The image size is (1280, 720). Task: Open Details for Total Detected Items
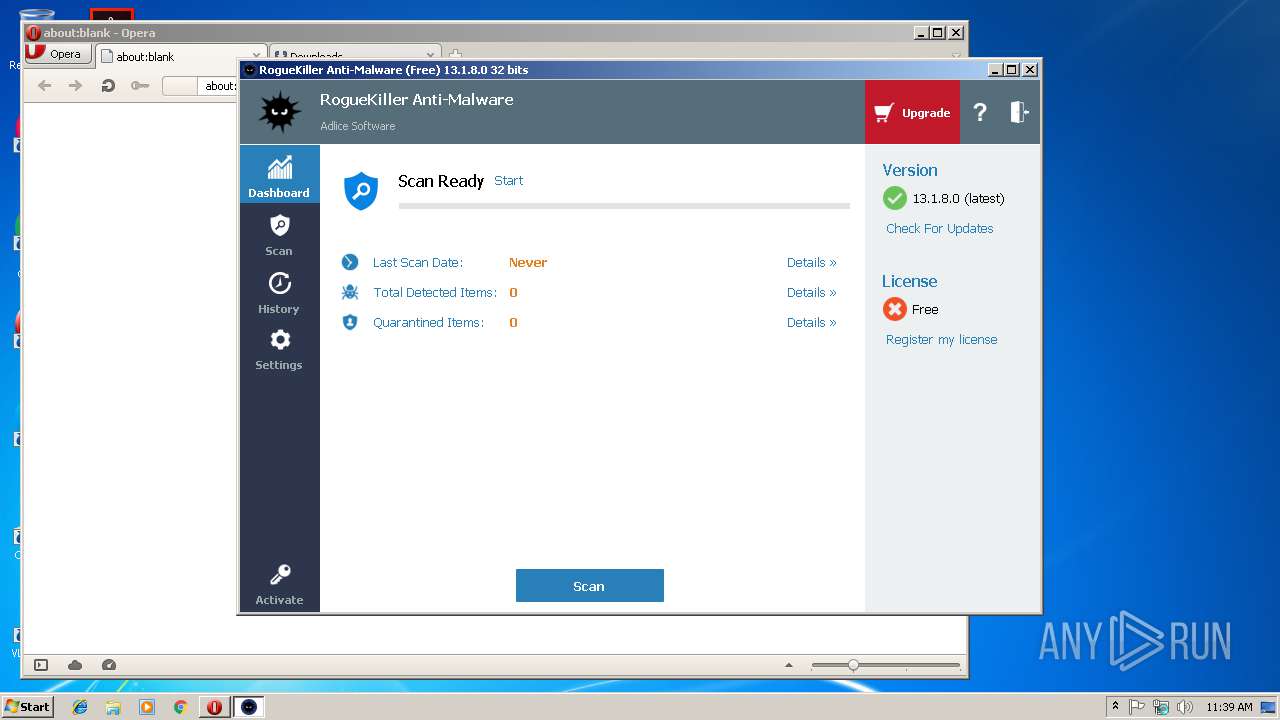(x=811, y=293)
